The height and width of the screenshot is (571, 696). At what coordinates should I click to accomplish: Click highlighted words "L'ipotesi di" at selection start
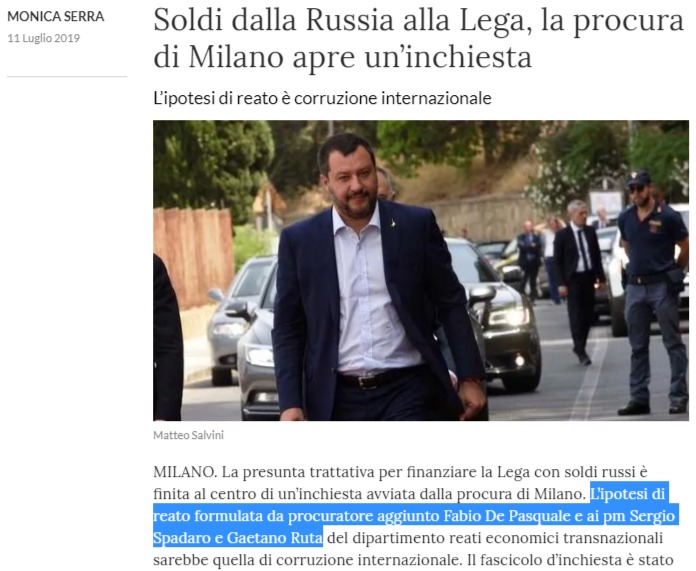tap(627, 494)
